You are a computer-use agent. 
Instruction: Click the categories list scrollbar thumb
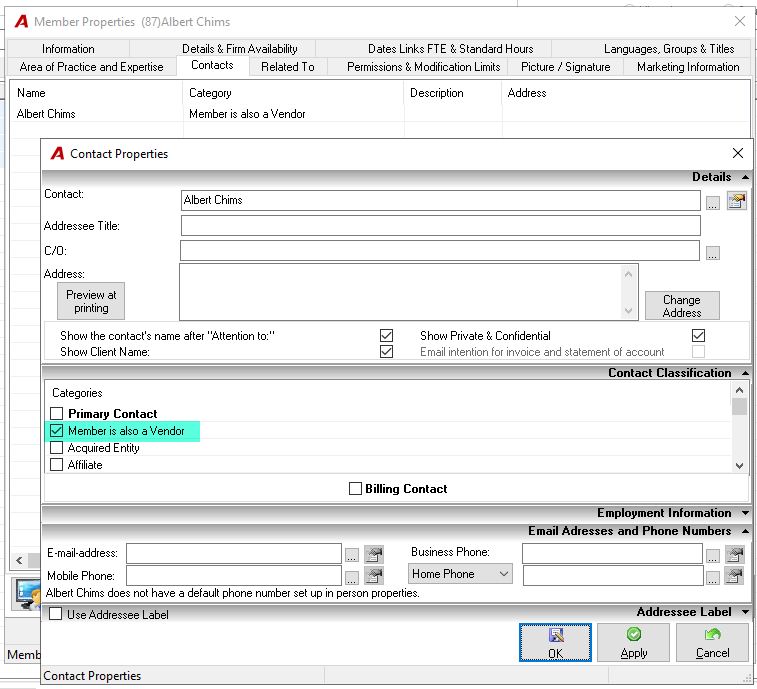tap(739, 406)
